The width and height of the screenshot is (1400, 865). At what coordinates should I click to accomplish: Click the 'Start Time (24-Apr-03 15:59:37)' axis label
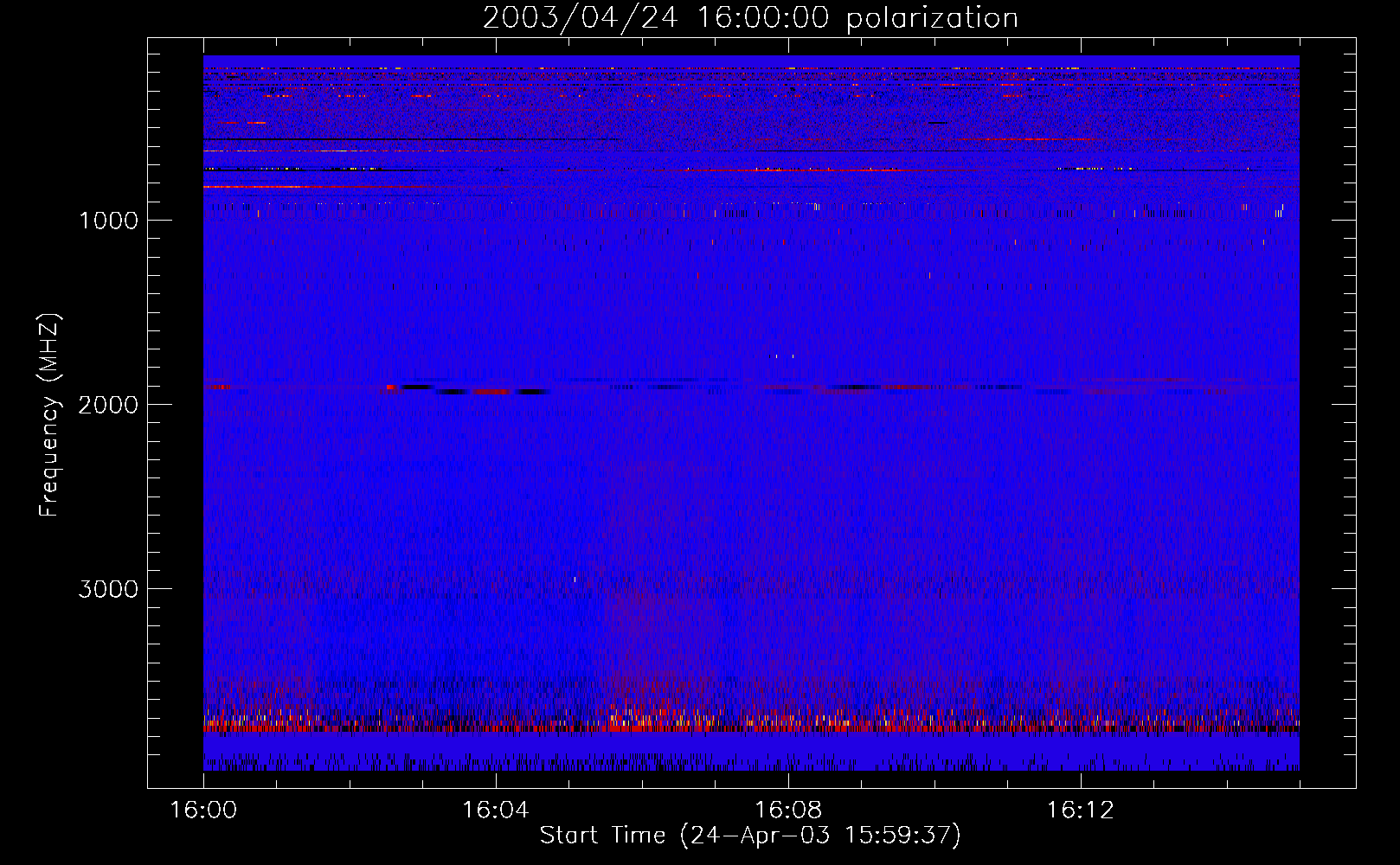750,836
